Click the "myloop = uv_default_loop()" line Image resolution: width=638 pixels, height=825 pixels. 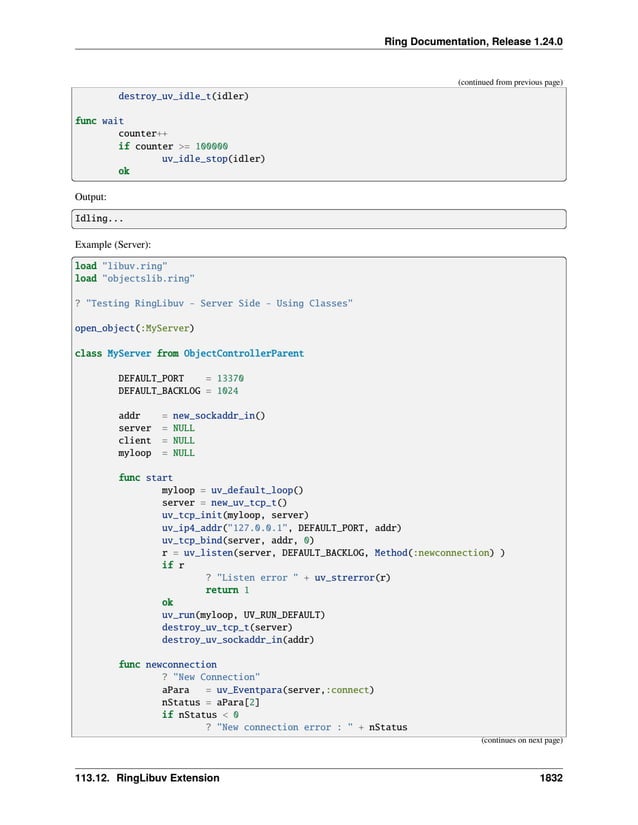tap(232, 490)
